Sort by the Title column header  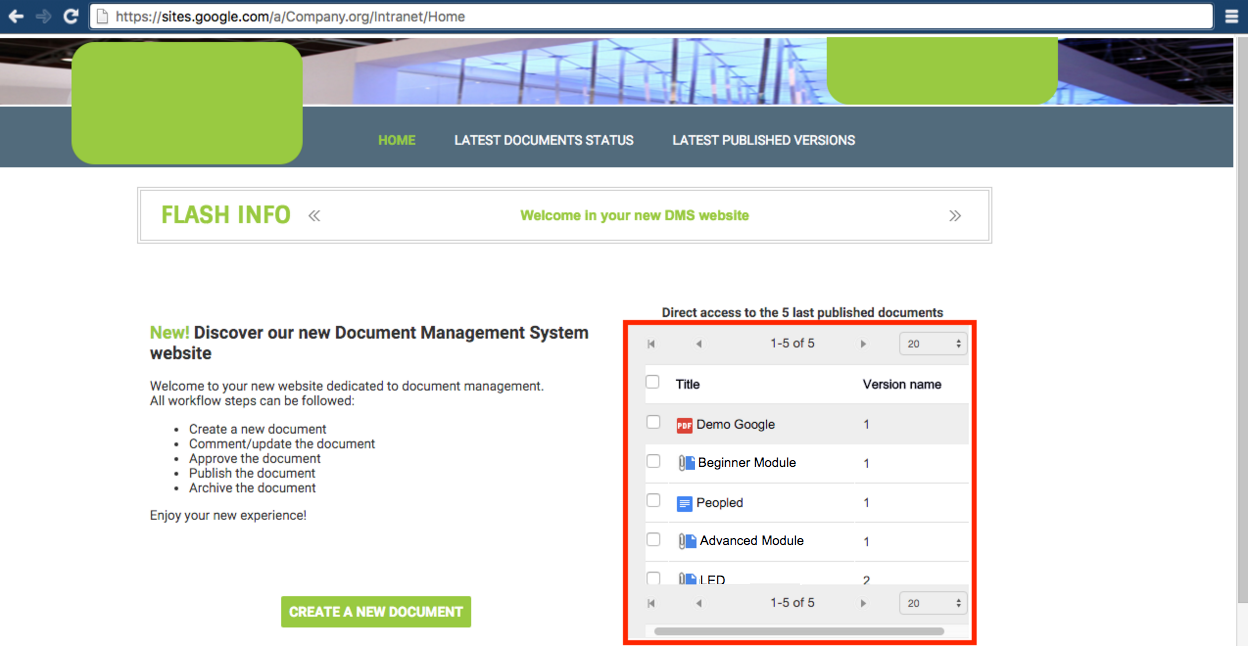point(688,384)
